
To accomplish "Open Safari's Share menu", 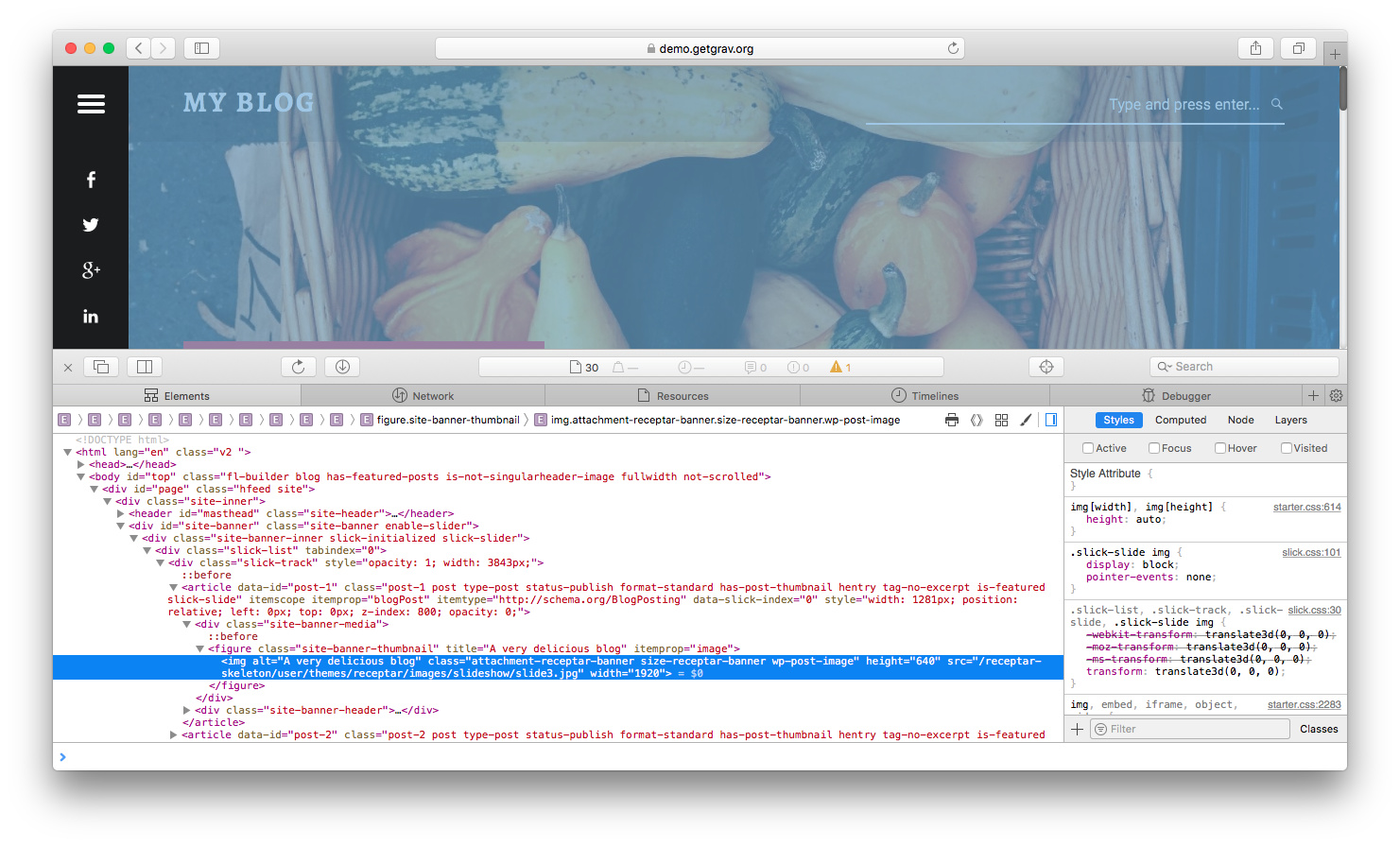I will (1255, 48).
